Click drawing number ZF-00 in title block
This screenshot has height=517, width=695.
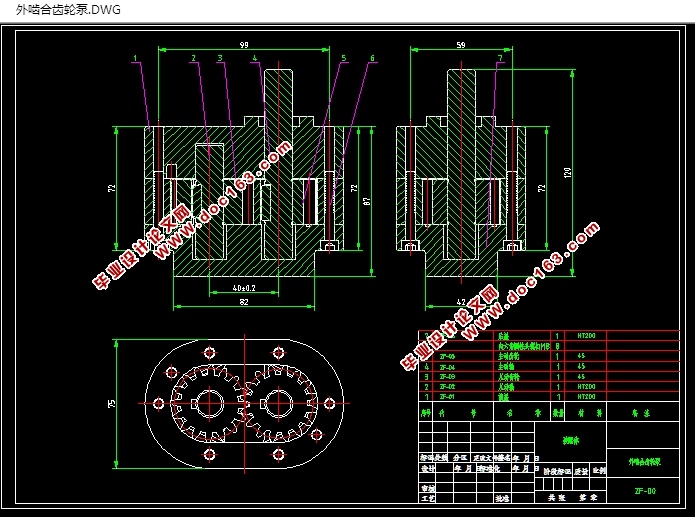645,491
